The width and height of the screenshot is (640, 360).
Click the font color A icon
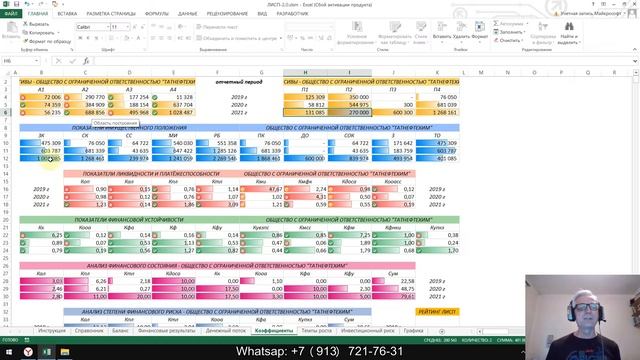point(138,38)
